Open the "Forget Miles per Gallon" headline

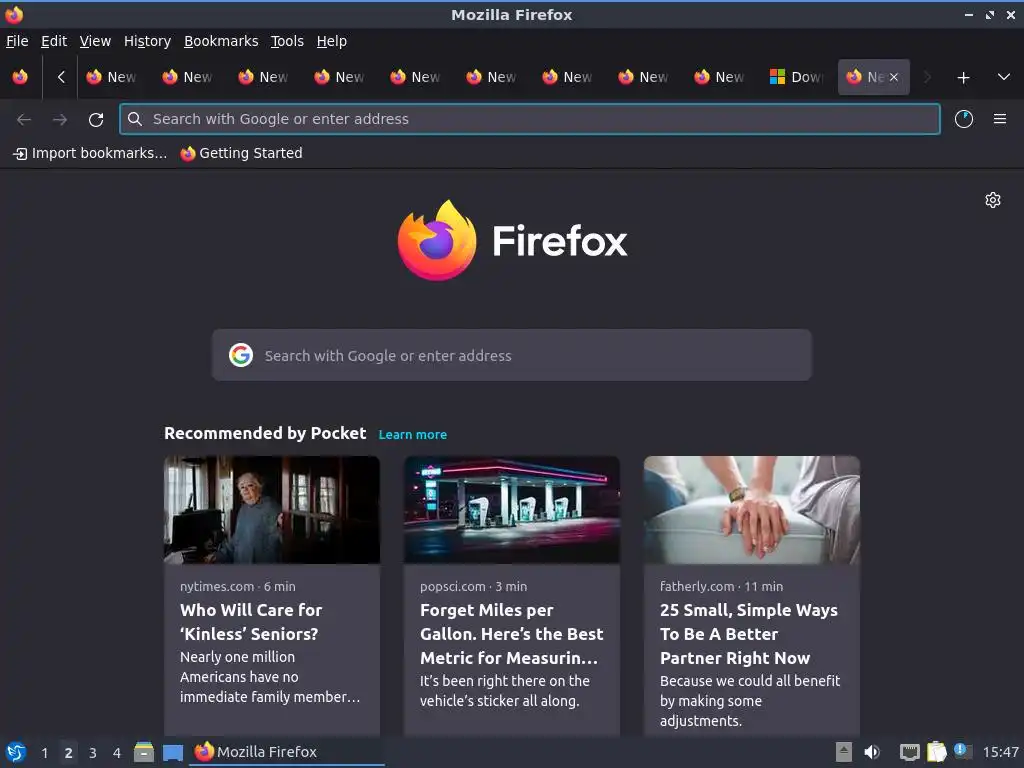click(x=511, y=633)
